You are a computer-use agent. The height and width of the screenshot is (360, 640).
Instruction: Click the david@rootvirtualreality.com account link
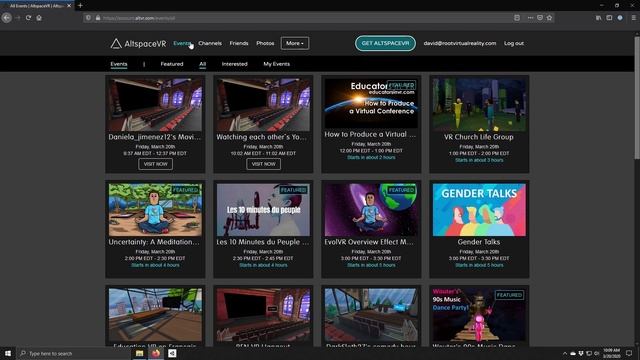pyautogui.click(x=460, y=43)
